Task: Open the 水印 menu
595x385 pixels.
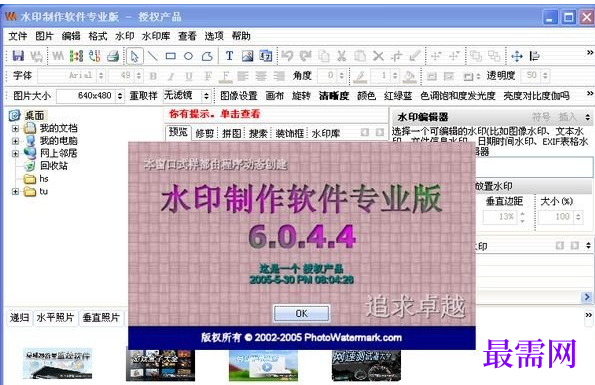Action: pyautogui.click(x=124, y=36)
